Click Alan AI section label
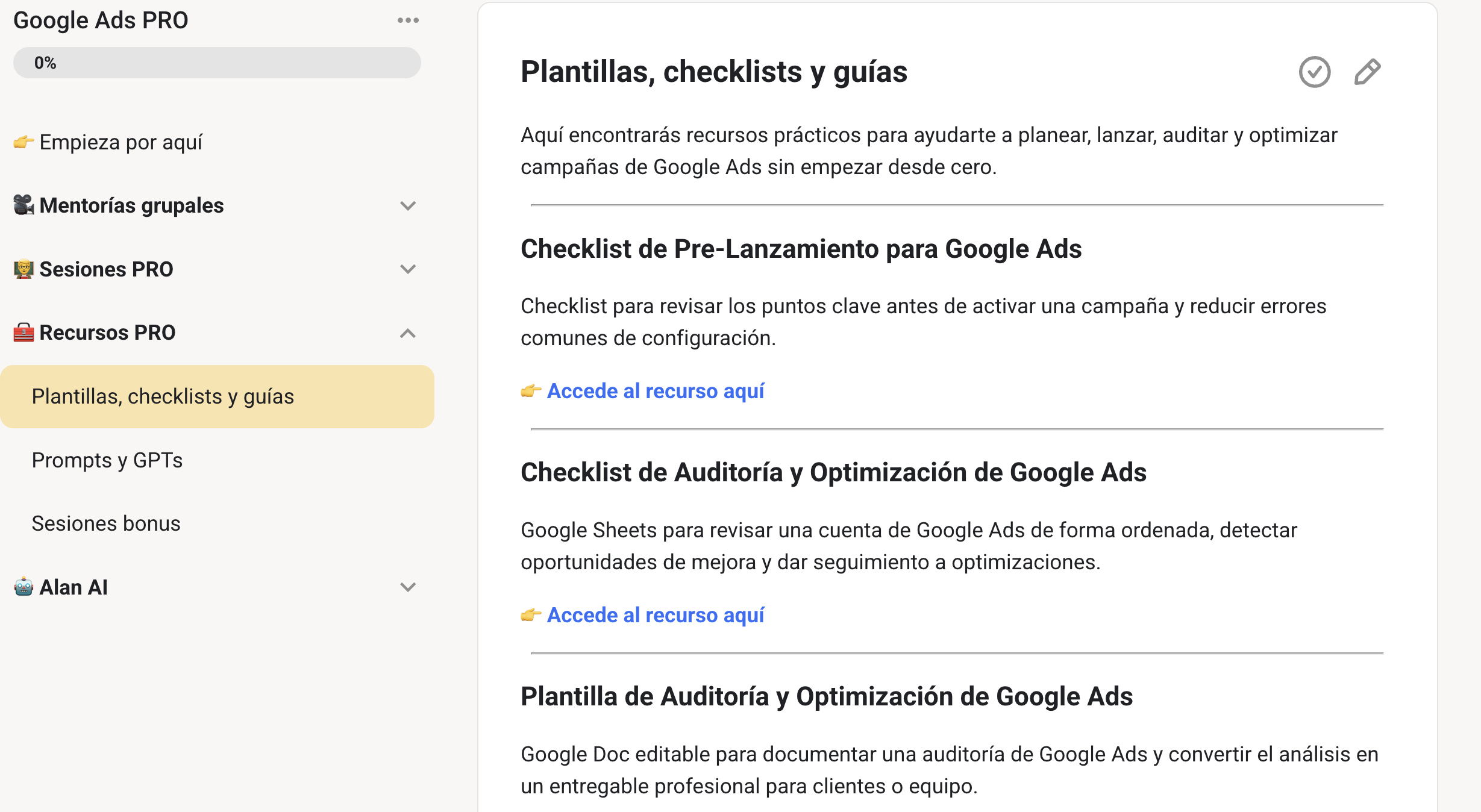Screen dimensions: 1481x812 (74, 587)
